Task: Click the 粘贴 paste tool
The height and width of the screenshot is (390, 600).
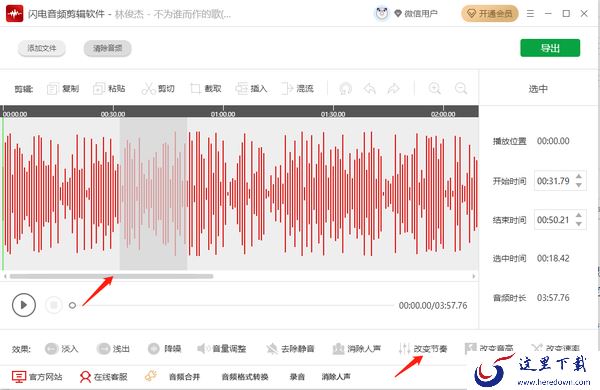Action: [x=109, y=89]
